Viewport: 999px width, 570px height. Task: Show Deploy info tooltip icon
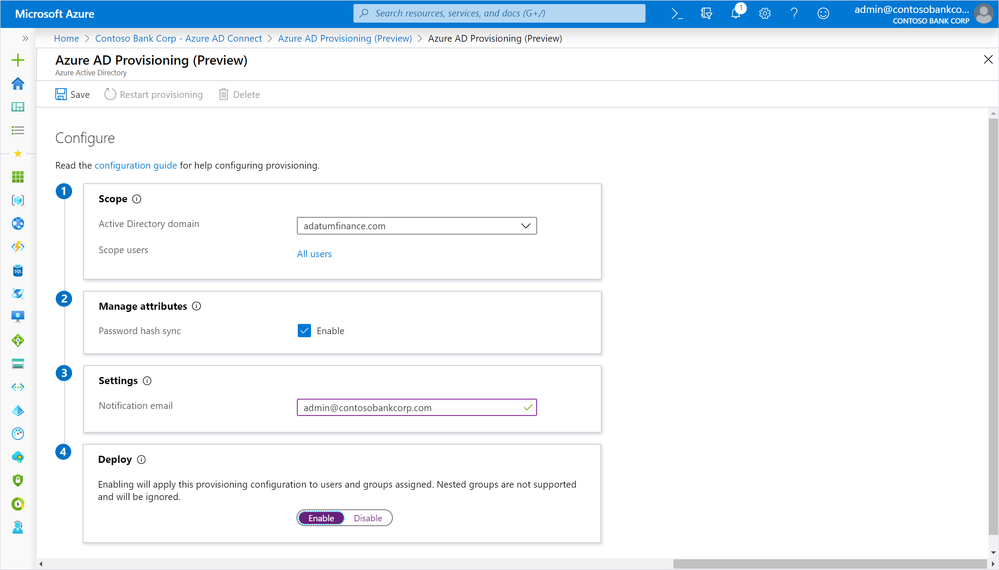pyautogui.click(x=141, y=459)
